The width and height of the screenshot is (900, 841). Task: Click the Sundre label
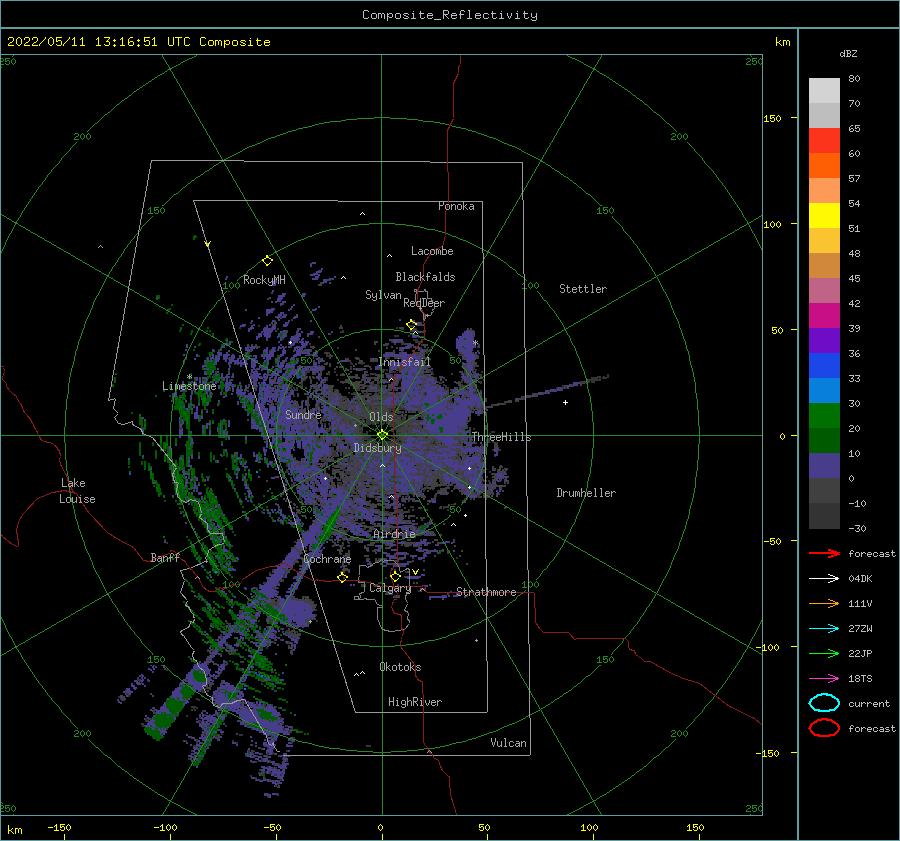(x=303, y=414)
